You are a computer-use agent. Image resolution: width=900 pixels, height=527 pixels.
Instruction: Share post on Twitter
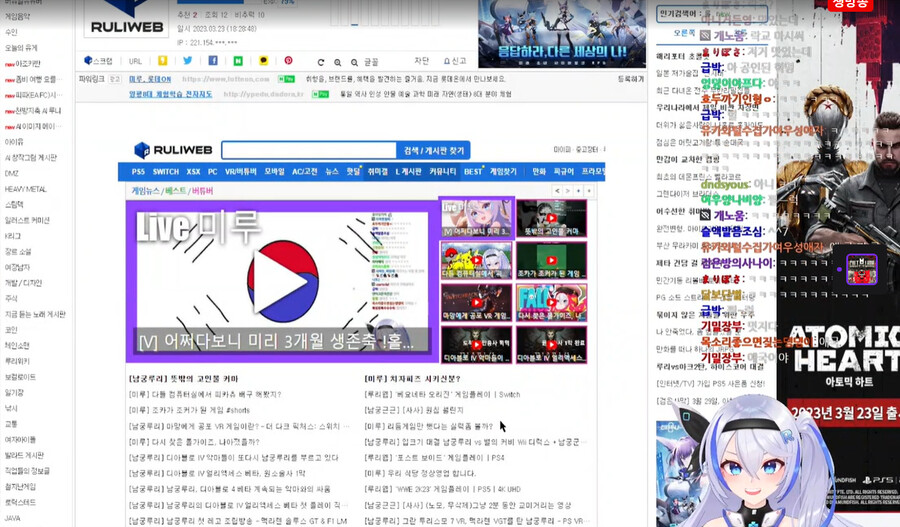(x=188, y=60)
